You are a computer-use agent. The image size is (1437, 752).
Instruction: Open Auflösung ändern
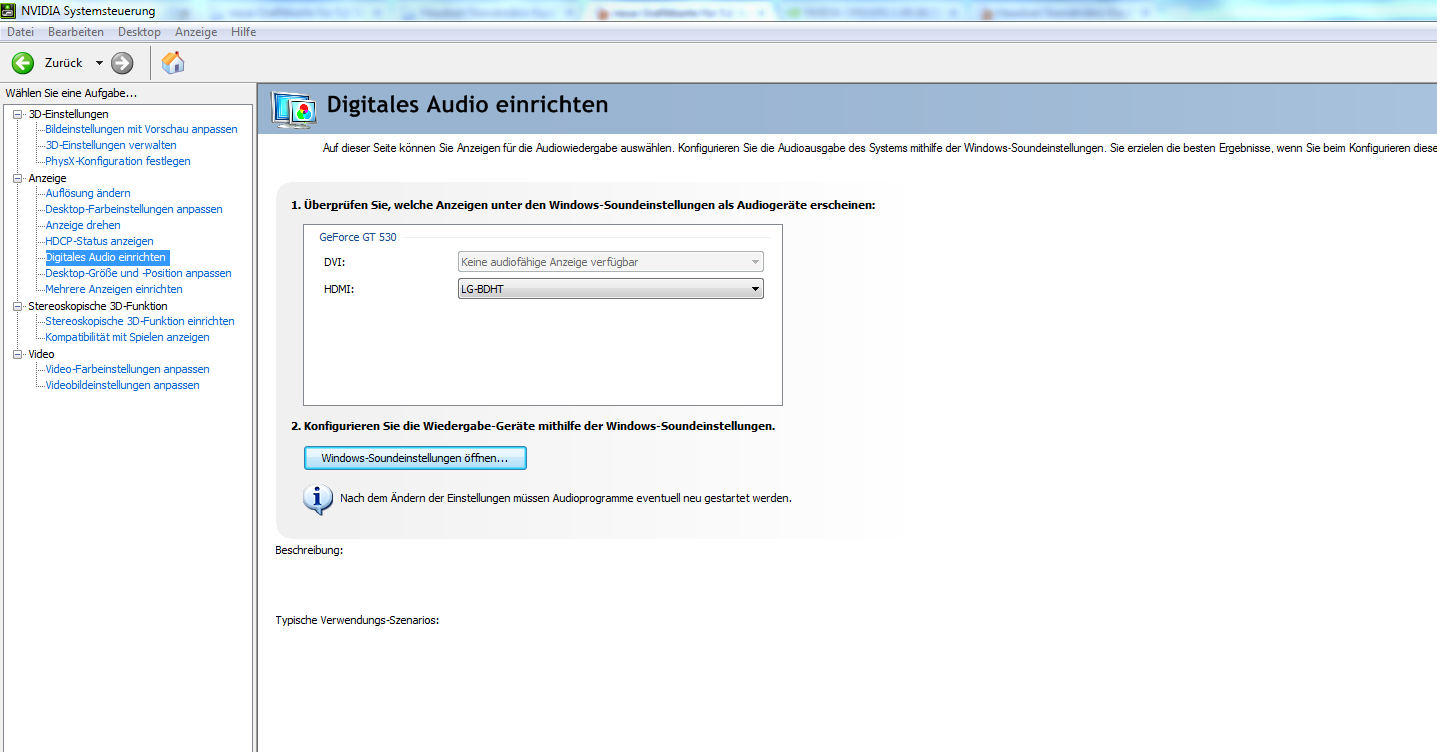(x=88, y=193)
